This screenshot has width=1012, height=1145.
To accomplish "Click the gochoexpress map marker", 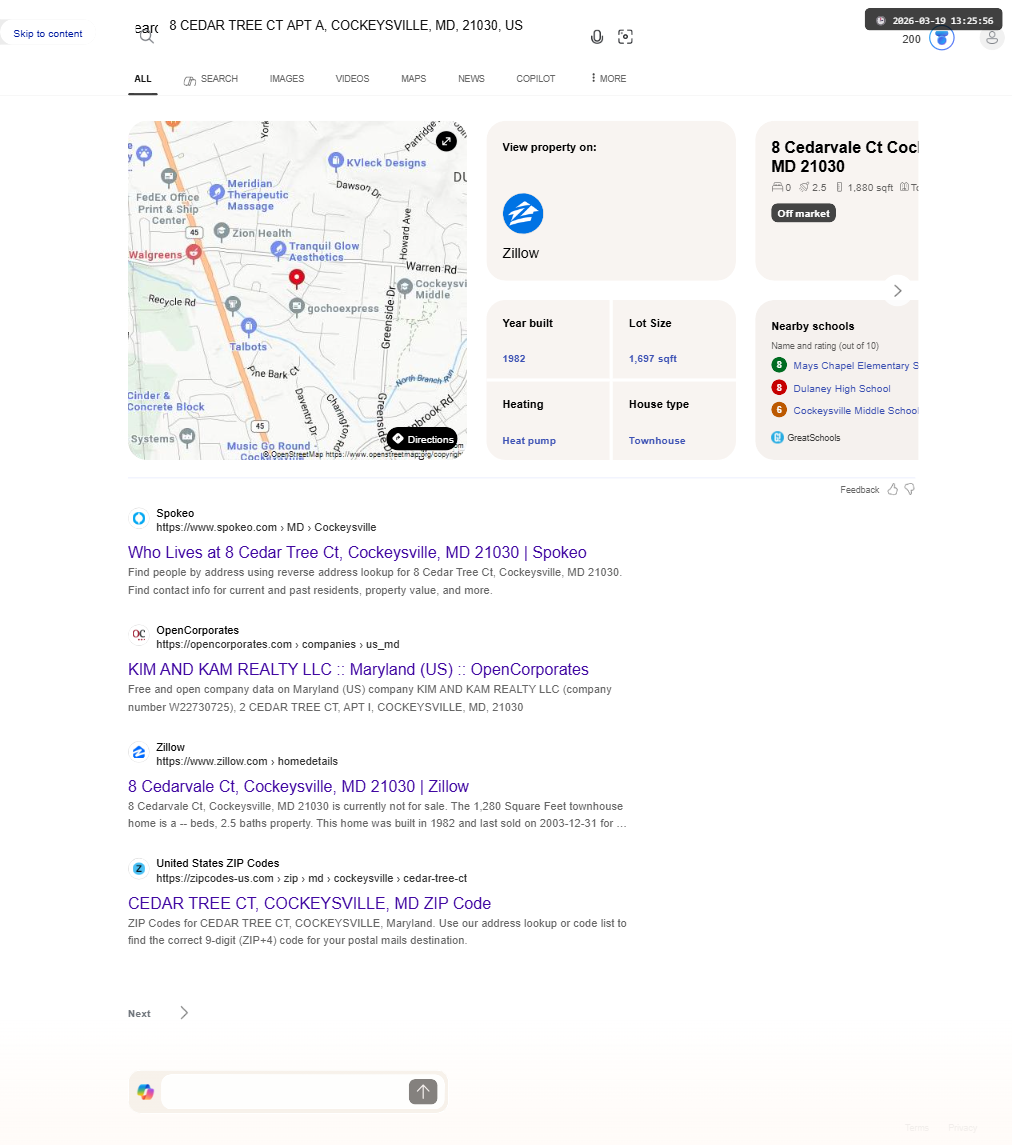I will click(x=296, y=307).
